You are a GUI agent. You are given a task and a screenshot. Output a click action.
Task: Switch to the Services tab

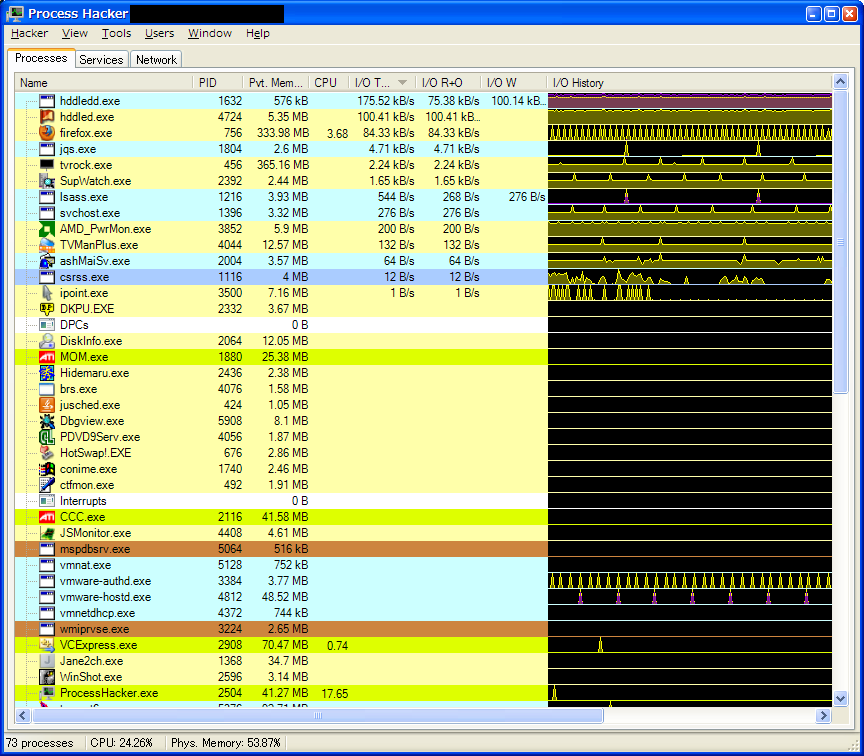click(x=101, y=60)
